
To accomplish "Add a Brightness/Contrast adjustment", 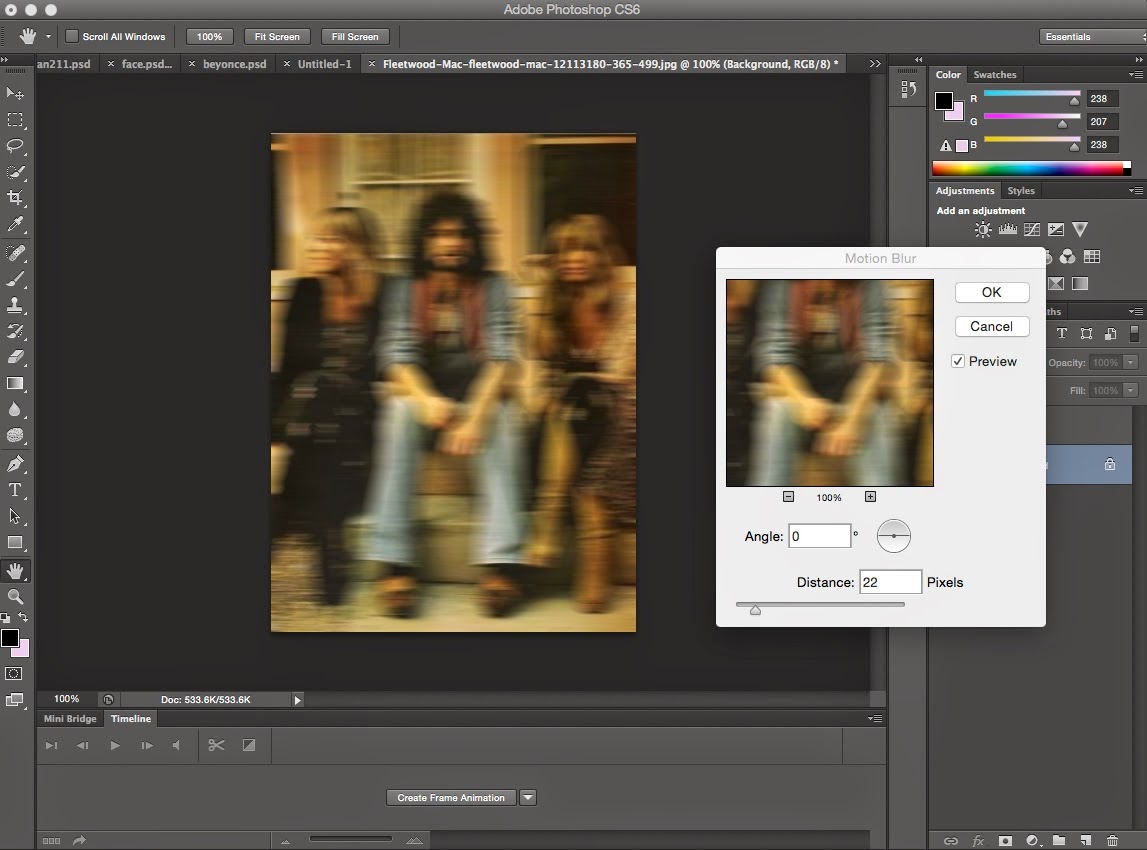I will coord(983,230).
